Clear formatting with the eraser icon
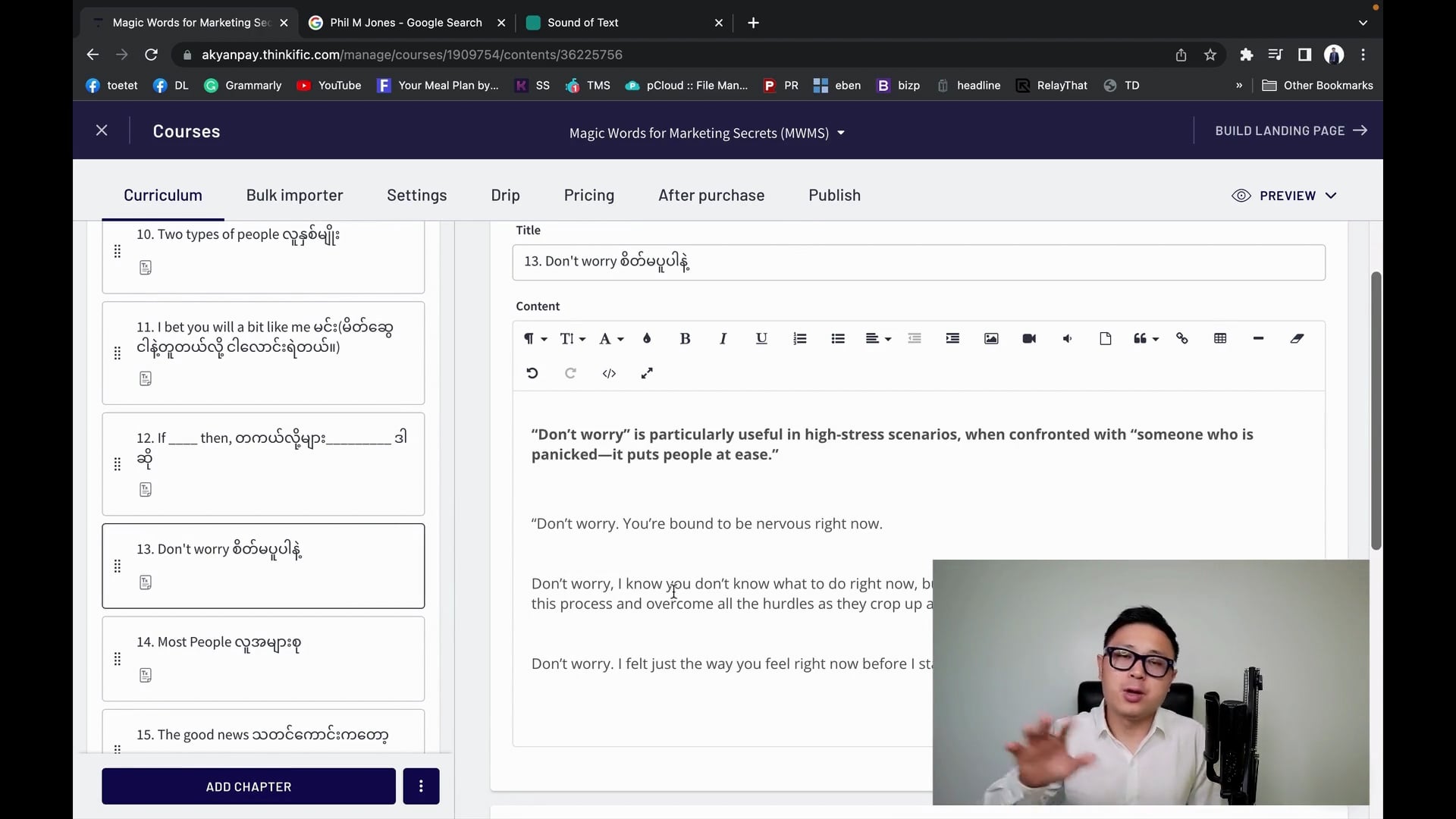The image size is (1456, 819). click(1297, 339)
